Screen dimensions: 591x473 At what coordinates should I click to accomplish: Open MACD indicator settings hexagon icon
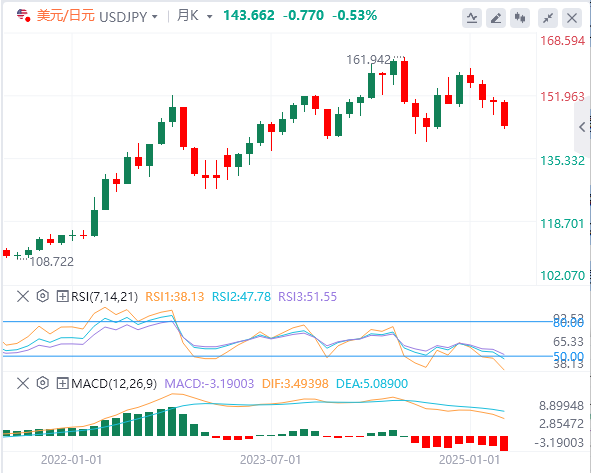(43, 383)
